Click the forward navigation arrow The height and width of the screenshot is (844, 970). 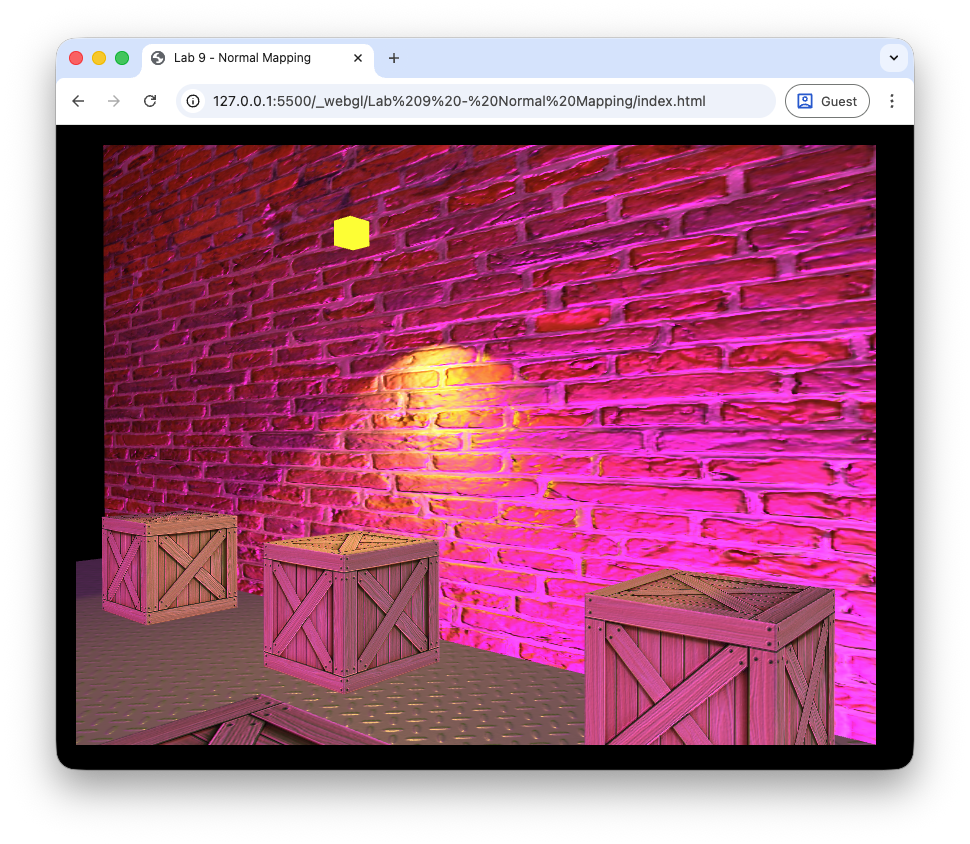coord(114,101)
